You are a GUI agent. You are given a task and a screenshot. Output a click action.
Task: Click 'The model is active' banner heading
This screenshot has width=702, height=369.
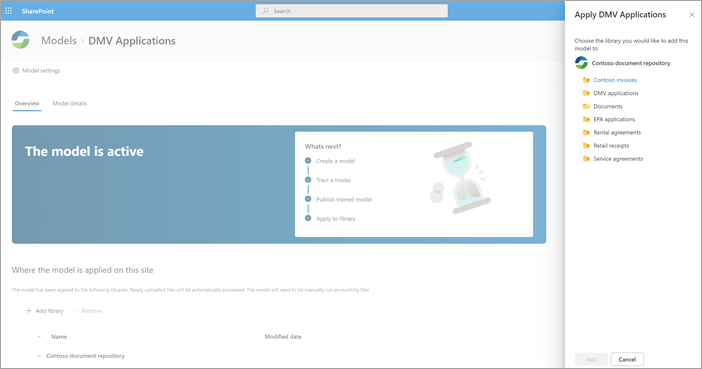pyautogui.click(x=84, y=151)
